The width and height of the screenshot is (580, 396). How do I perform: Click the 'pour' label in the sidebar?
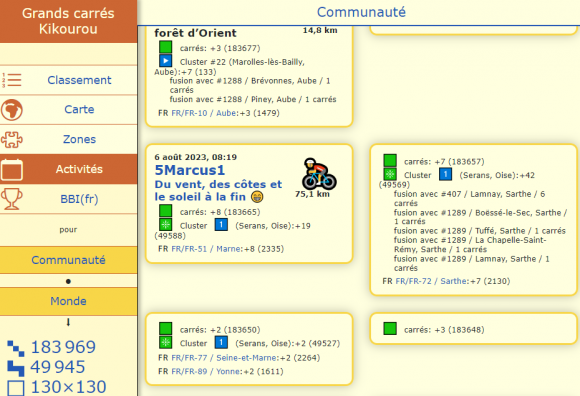click(x=68, y=230)
